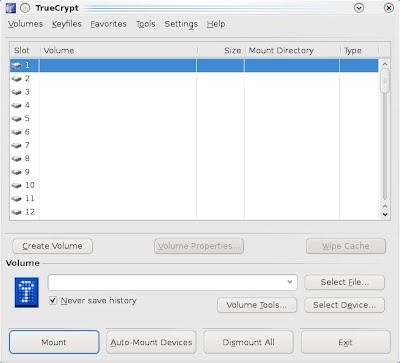
Task: Click Dismount All
Action: 249,342
